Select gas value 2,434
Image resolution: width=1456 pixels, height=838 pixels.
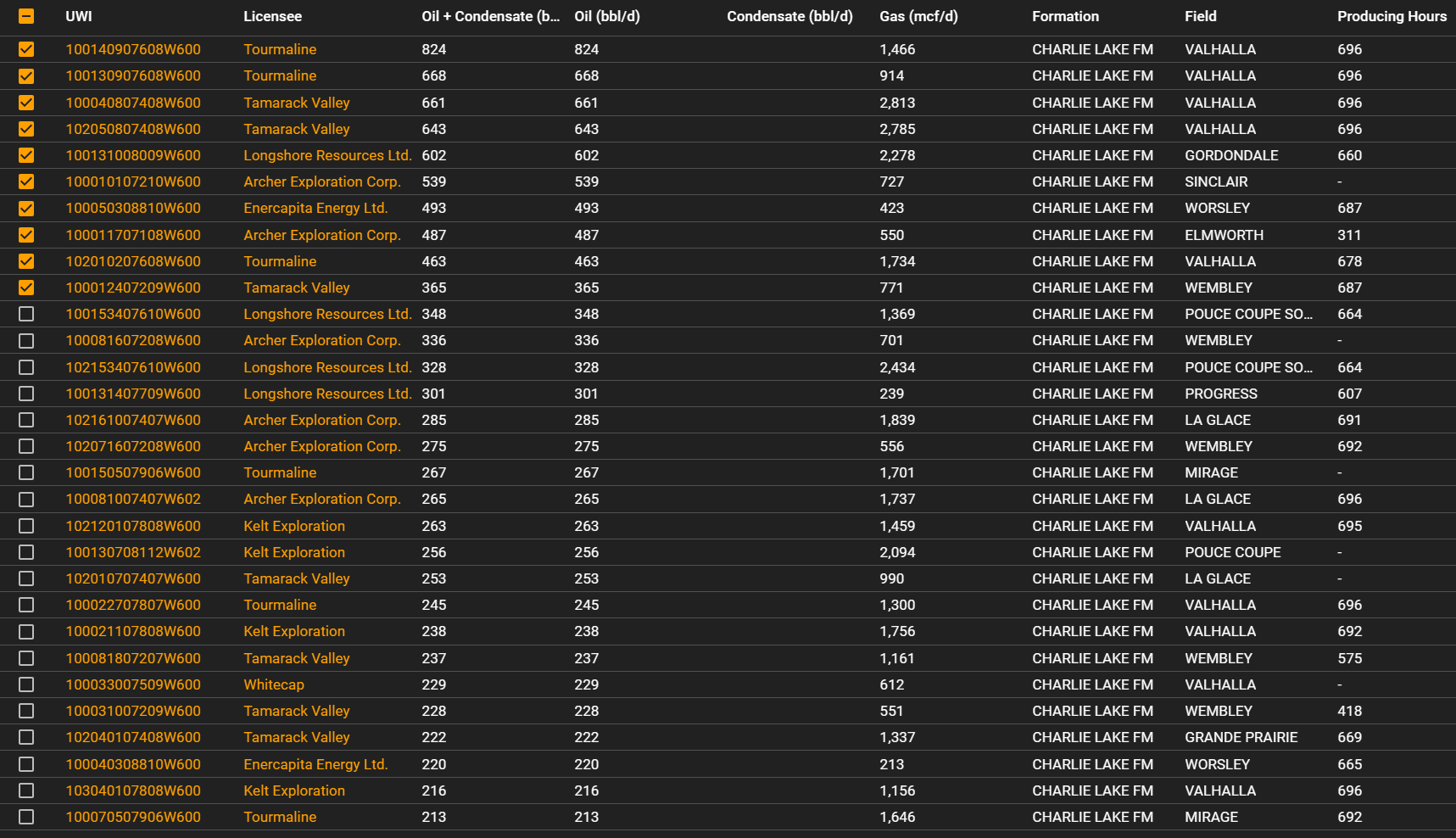pos(897,367)
